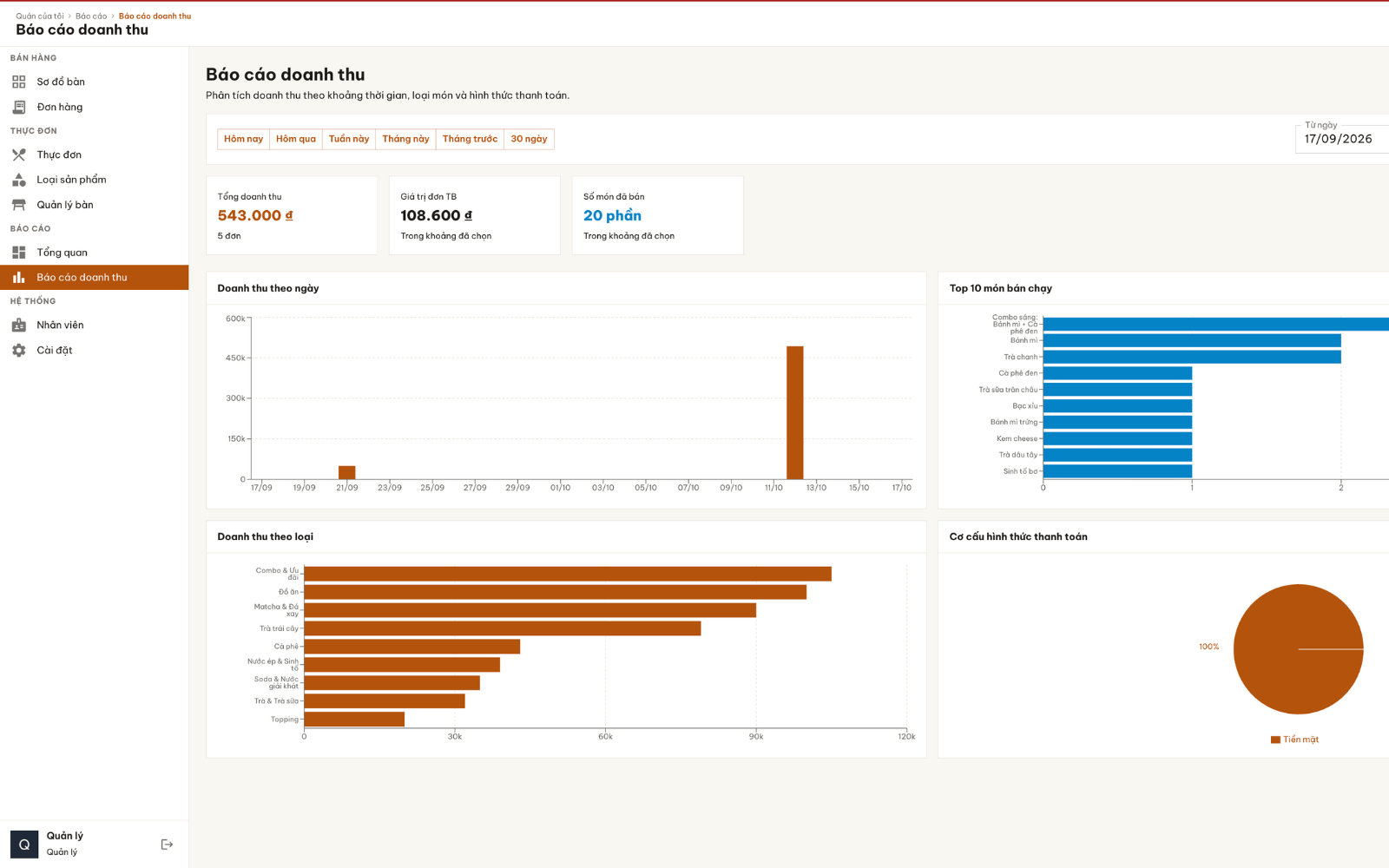
Task: Click the Báo cáo breadcrumb link
Action: [x=91, y=16]
